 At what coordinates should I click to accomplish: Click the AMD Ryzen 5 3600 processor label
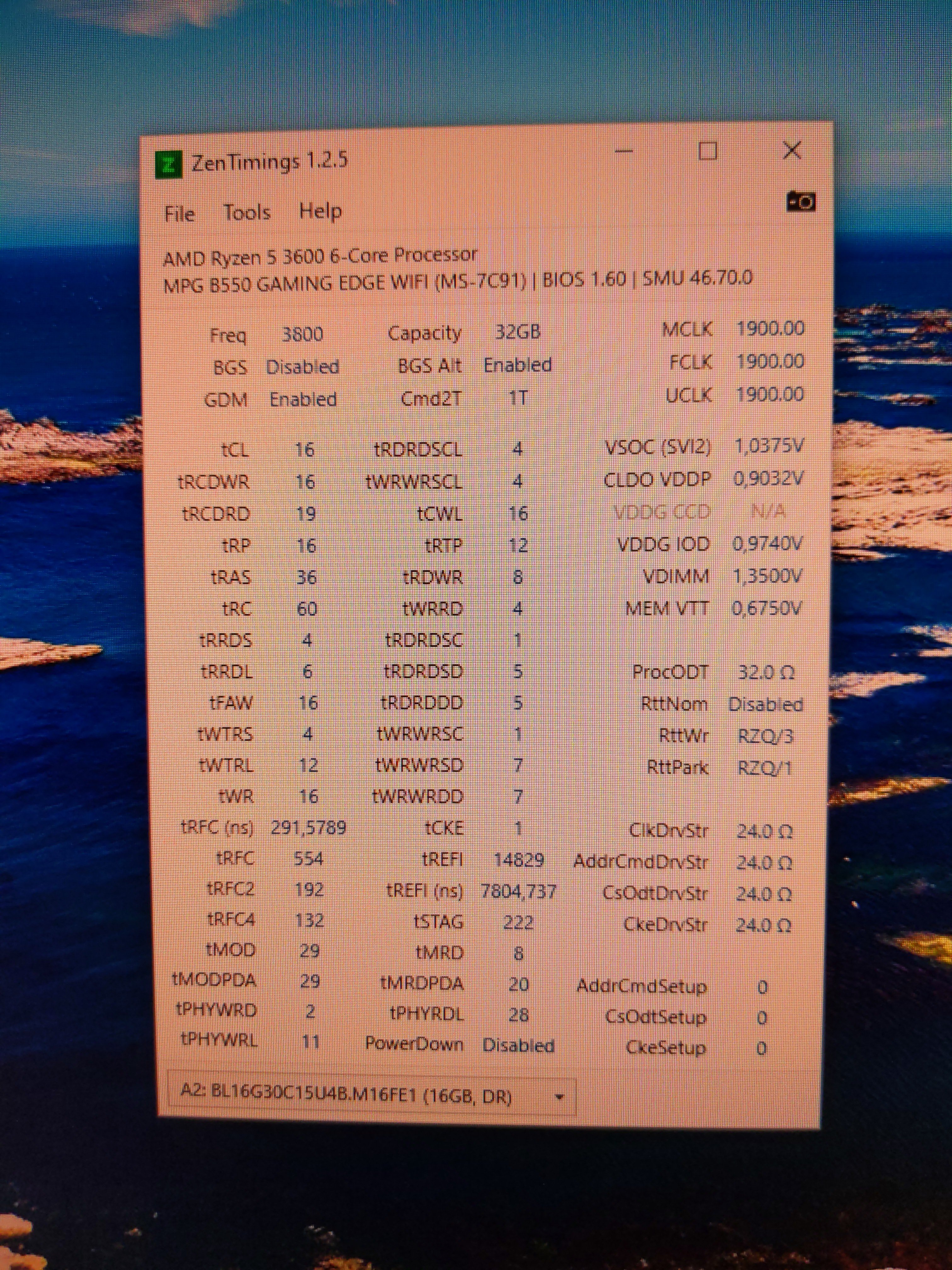pos(320,257)
